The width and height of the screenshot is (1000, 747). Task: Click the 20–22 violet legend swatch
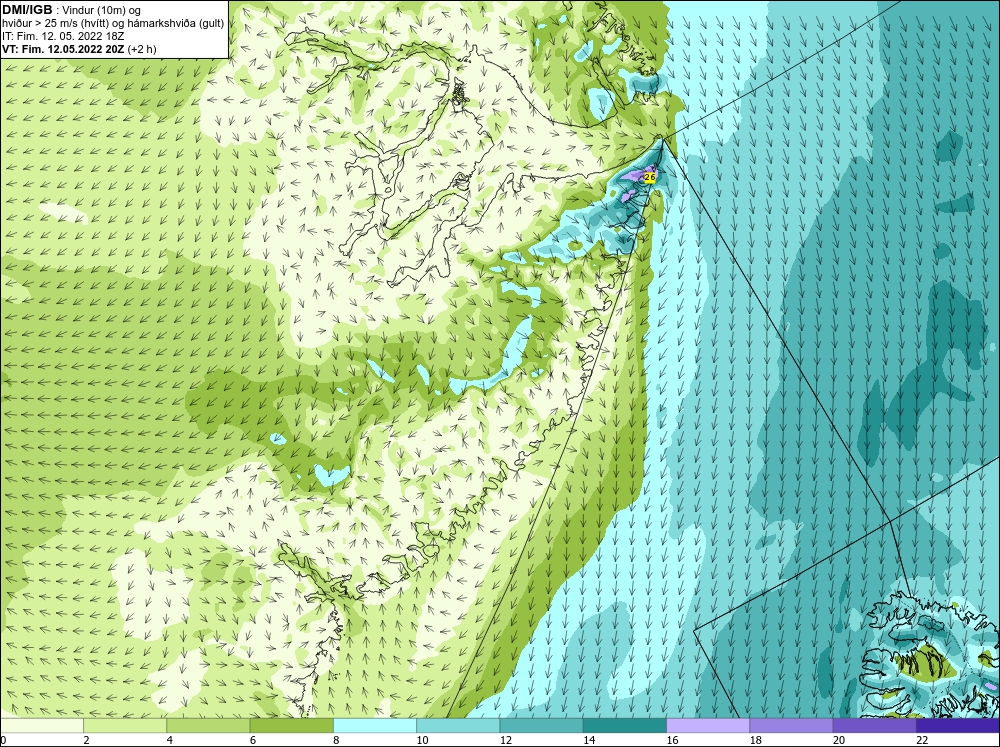coord(874,726)
